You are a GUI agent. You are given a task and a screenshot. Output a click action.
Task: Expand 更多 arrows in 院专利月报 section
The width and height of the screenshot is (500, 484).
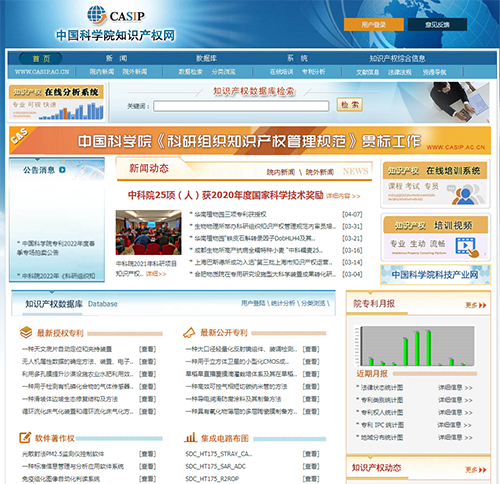(x=476, y=305)
